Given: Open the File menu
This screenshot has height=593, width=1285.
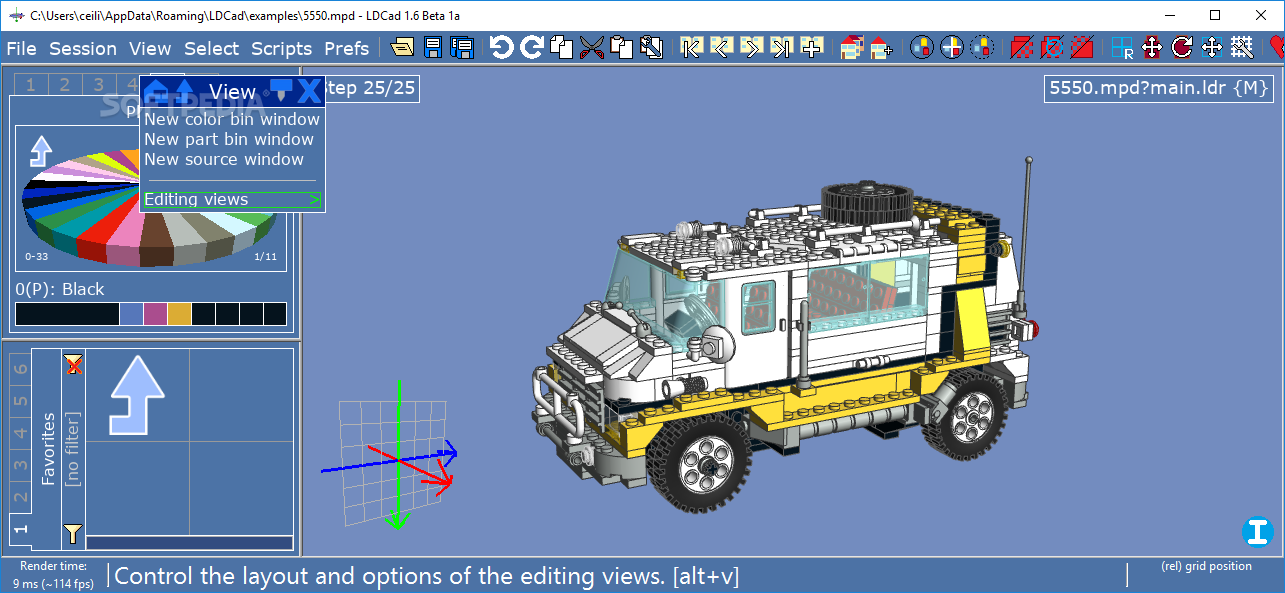Looking at the screenshot, I should [21, 48].
